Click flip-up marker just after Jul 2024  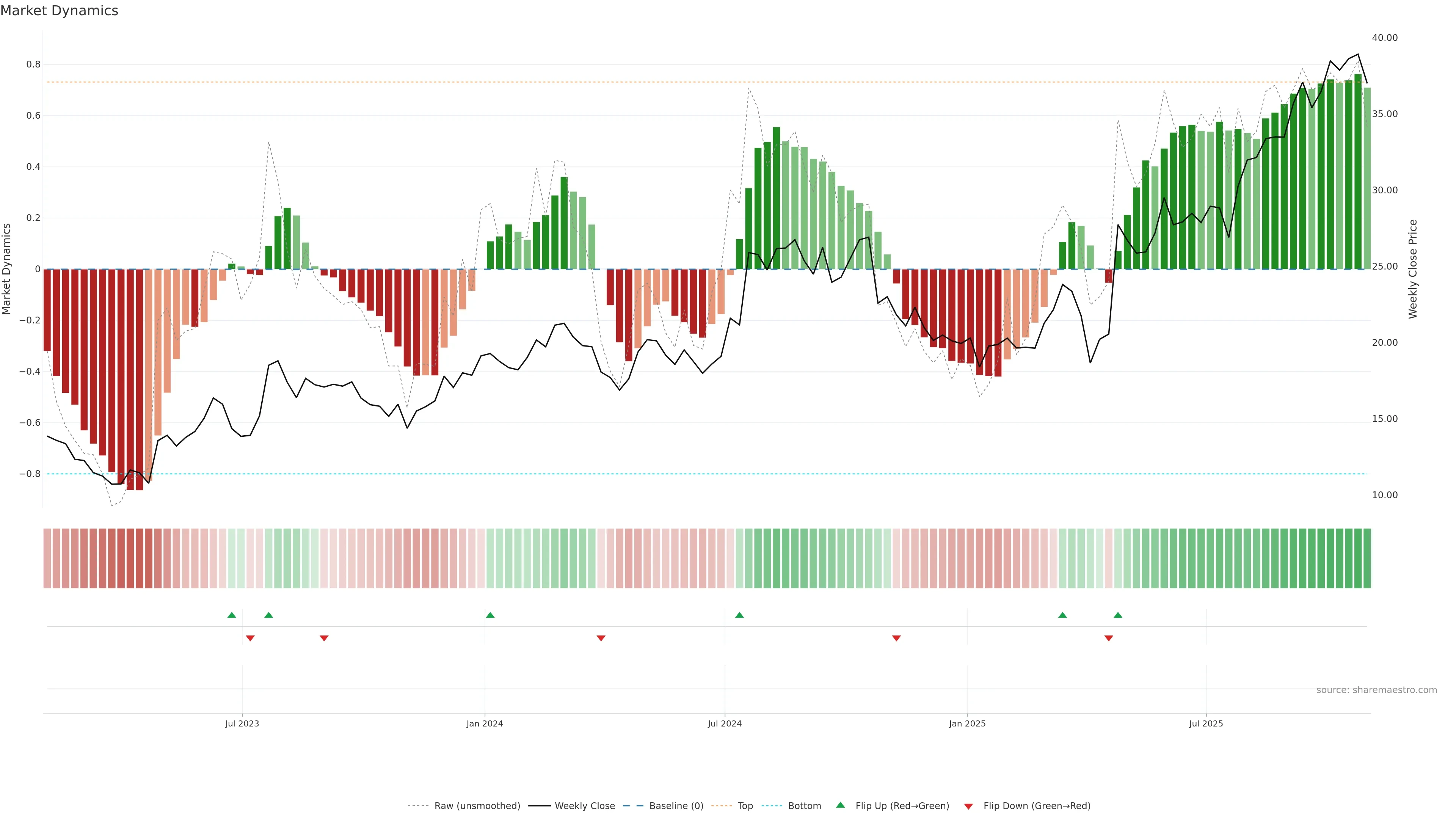pyautogui.click(x=739, y=615)
